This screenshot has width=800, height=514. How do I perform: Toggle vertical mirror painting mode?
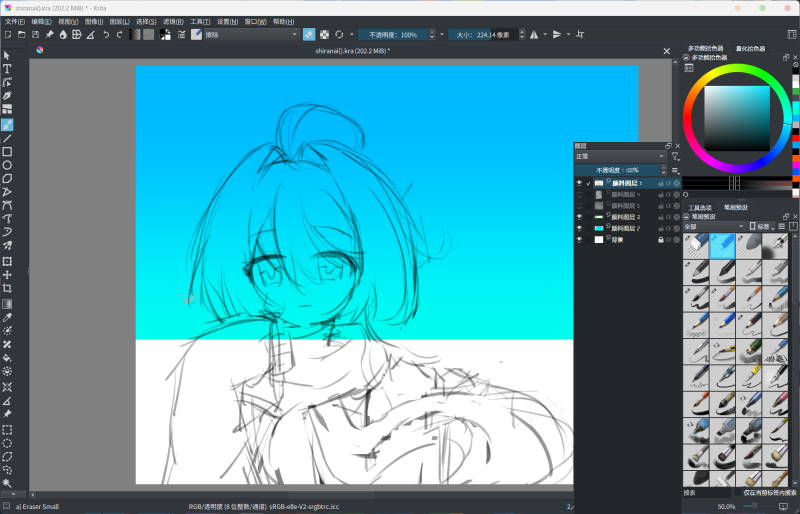[x=557, y=35]
